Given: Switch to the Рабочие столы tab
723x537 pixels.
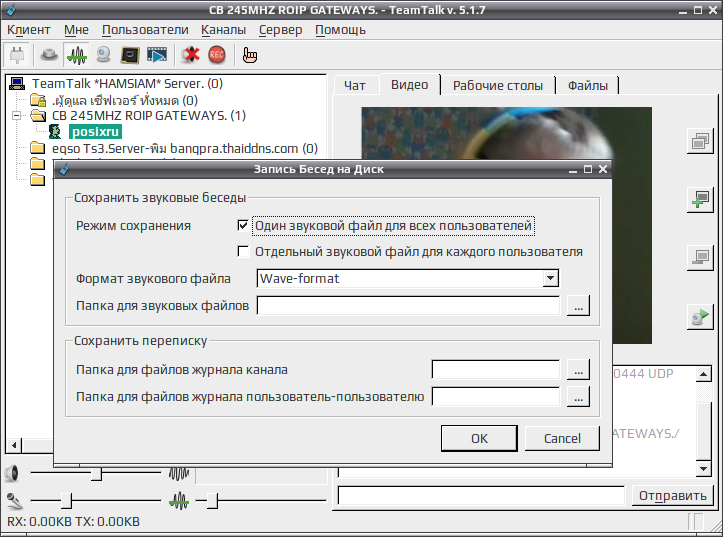Looking at the screenshot, I should [x=498, y=85].
